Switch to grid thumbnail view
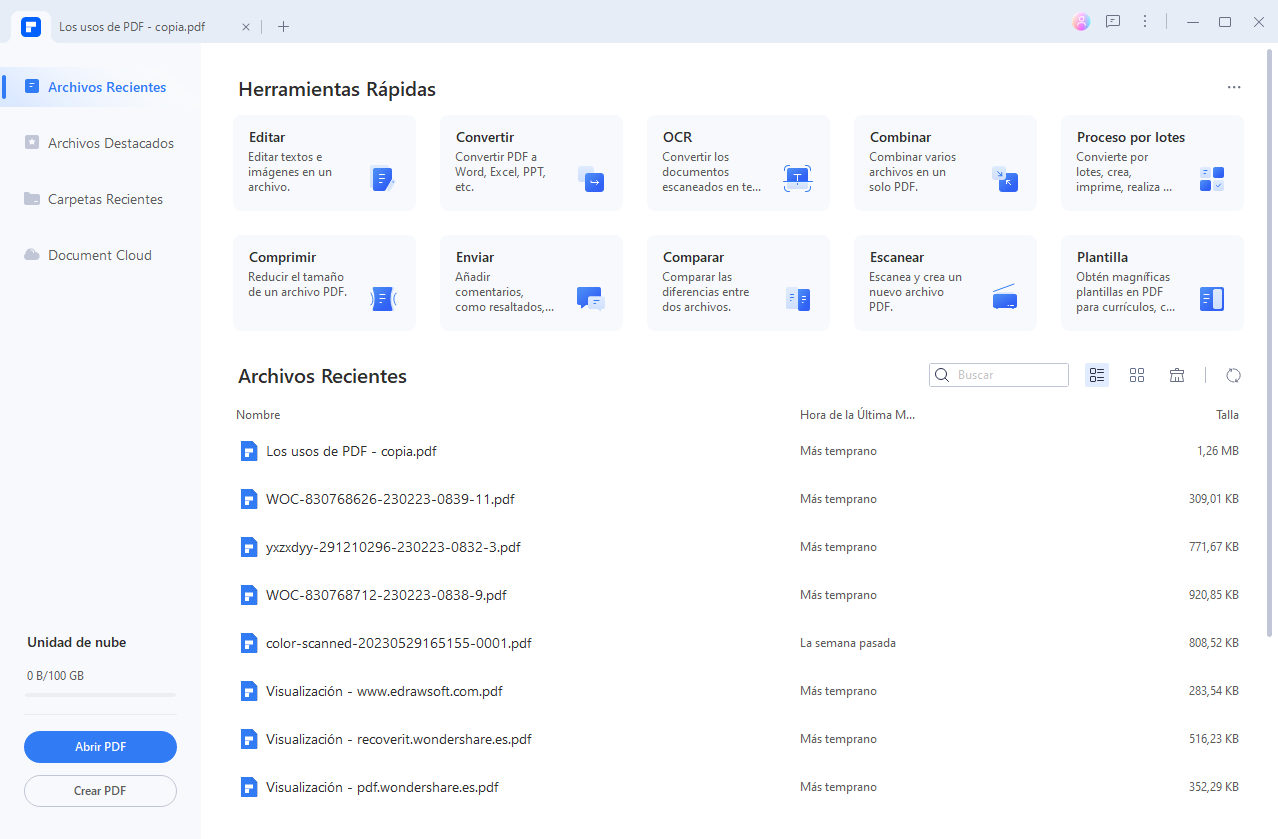This screenshot has height=839, width=1278. [x=1137, y=375]
